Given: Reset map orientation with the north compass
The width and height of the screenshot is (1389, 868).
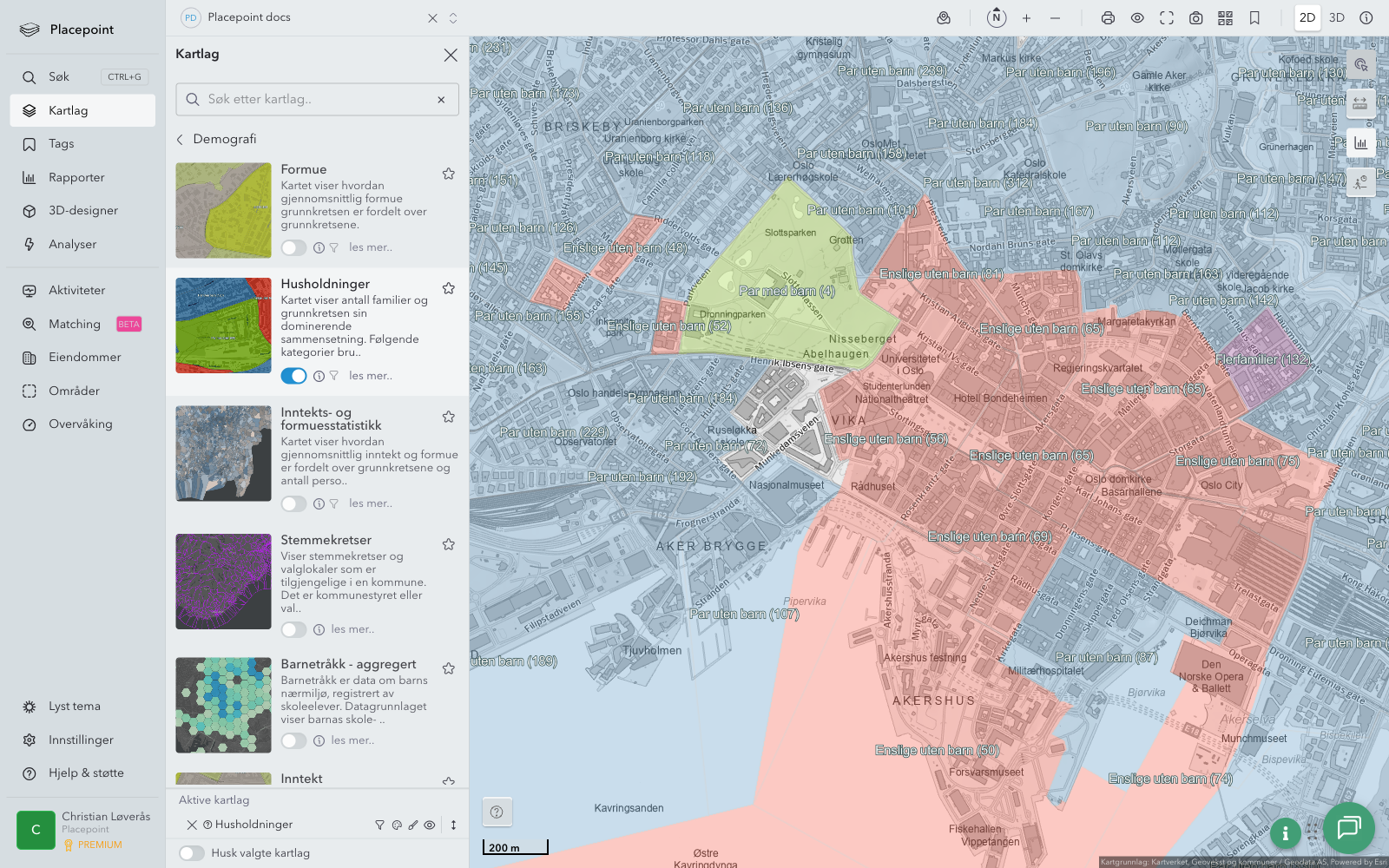Looking at the screenshot, I should coord(997,18).
